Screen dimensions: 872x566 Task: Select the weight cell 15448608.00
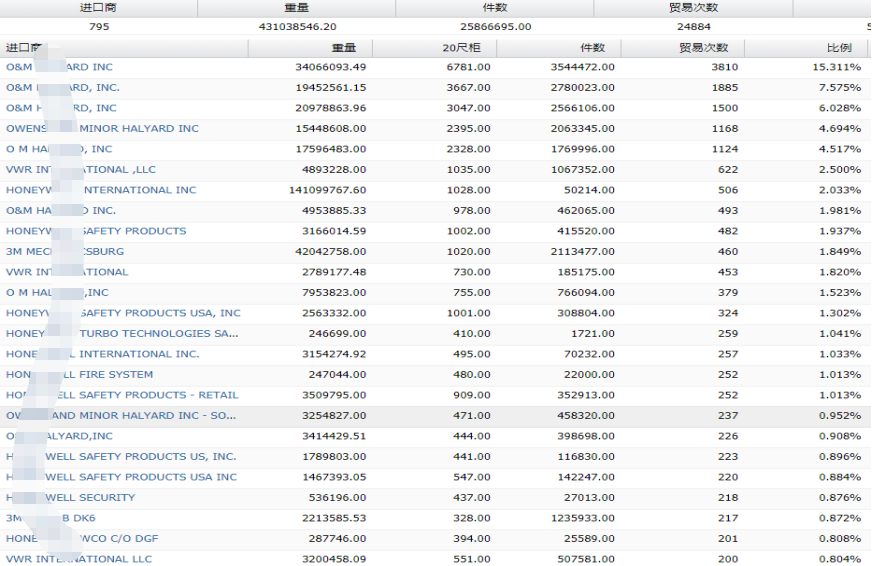click(330, 128)
